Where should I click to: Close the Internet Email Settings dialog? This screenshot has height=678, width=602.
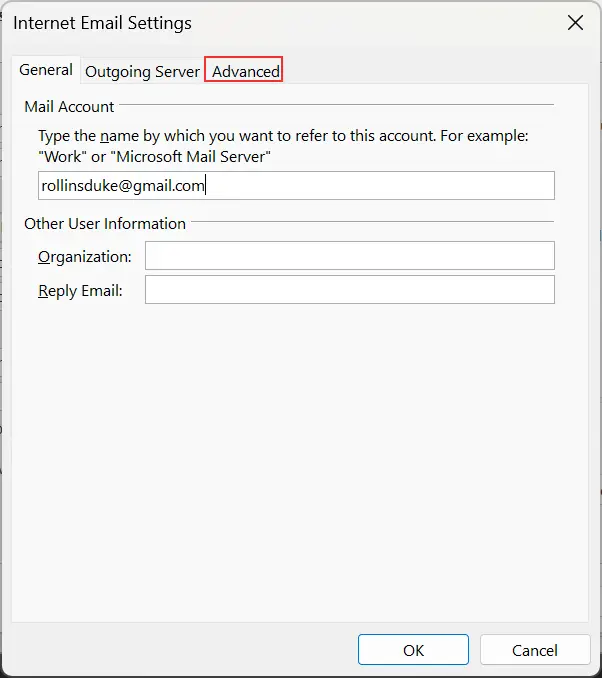point(575,22)
